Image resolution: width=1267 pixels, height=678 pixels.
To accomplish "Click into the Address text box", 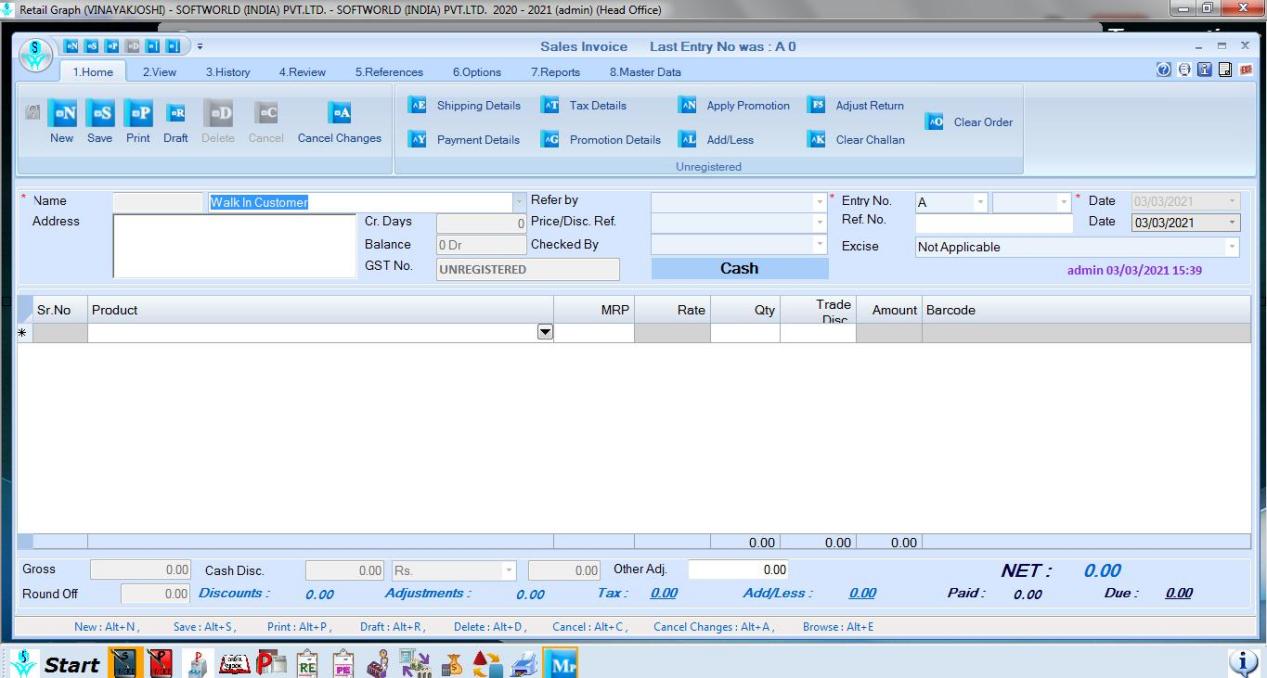I will pyautogui.click(x=235, y=246).
